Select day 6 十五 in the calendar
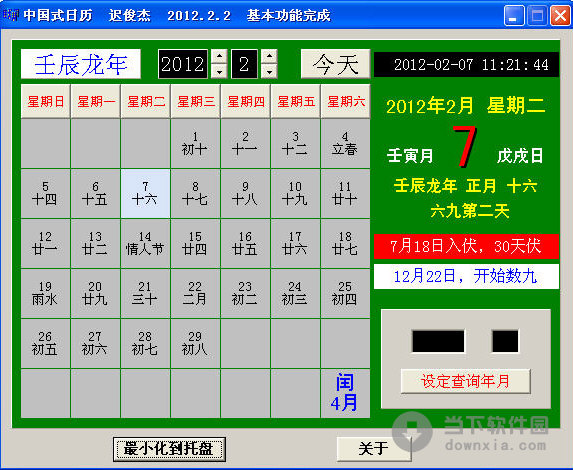The width and height of the screenshot is (573, 470). [x=95, y=194]
